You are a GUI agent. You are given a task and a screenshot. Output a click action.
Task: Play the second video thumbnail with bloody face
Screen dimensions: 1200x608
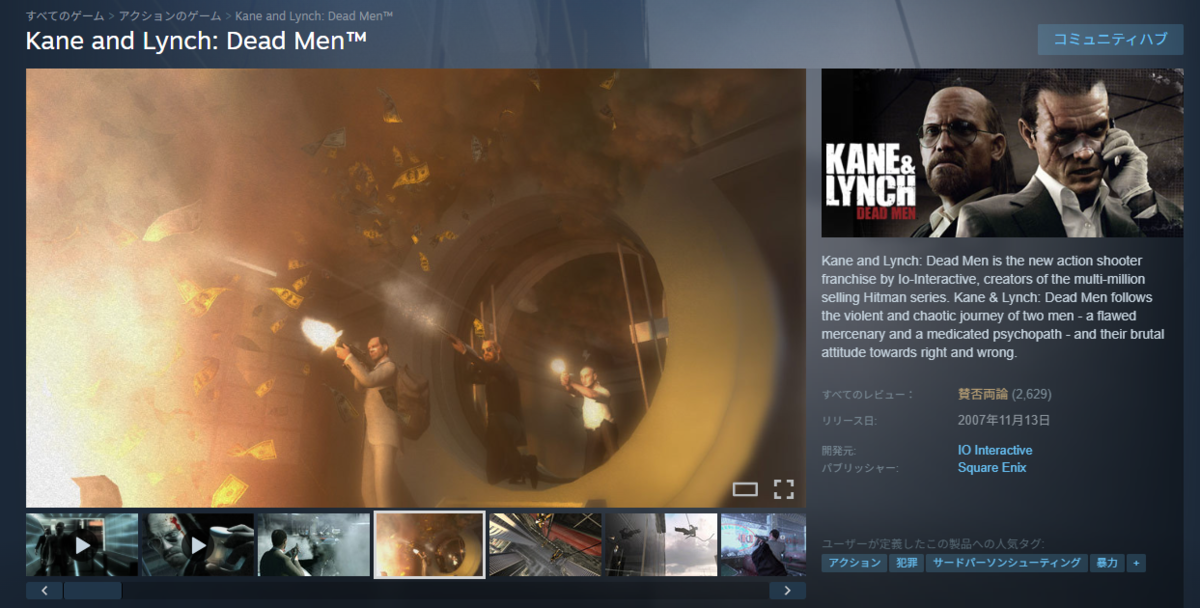click(x=198, y=545)
